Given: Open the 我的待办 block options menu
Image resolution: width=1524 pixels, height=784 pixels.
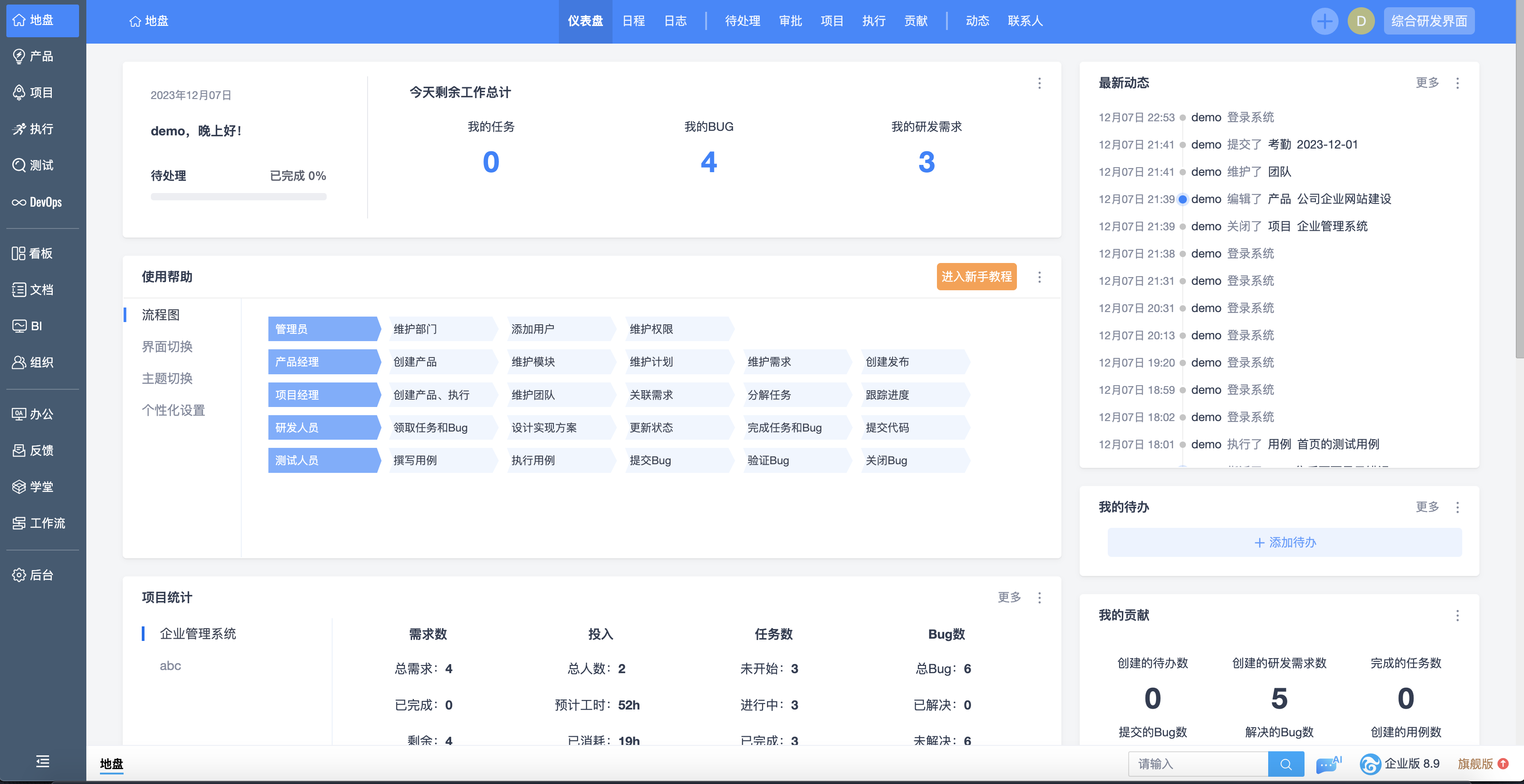Looking at the screenshot, I should click(x=1457, y=507).
